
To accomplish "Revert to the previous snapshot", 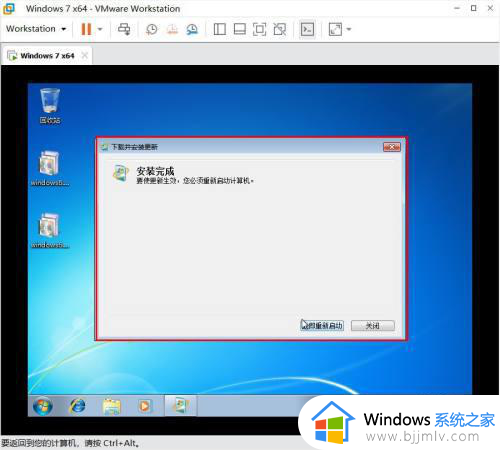I will tap(172, 29).
